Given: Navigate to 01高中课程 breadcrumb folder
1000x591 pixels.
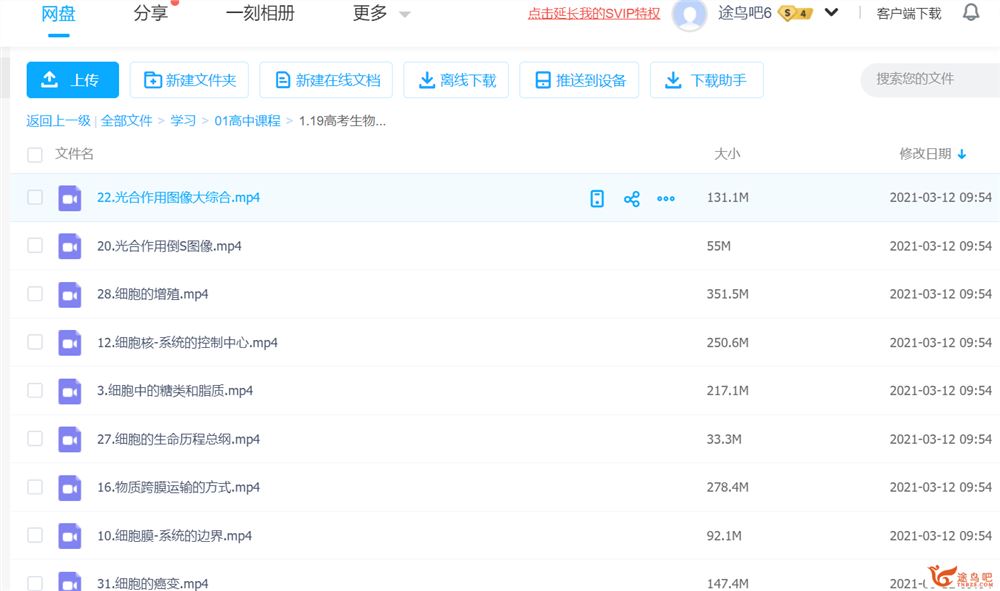Looking at the screenshot, I should click(x=247, y=120).
